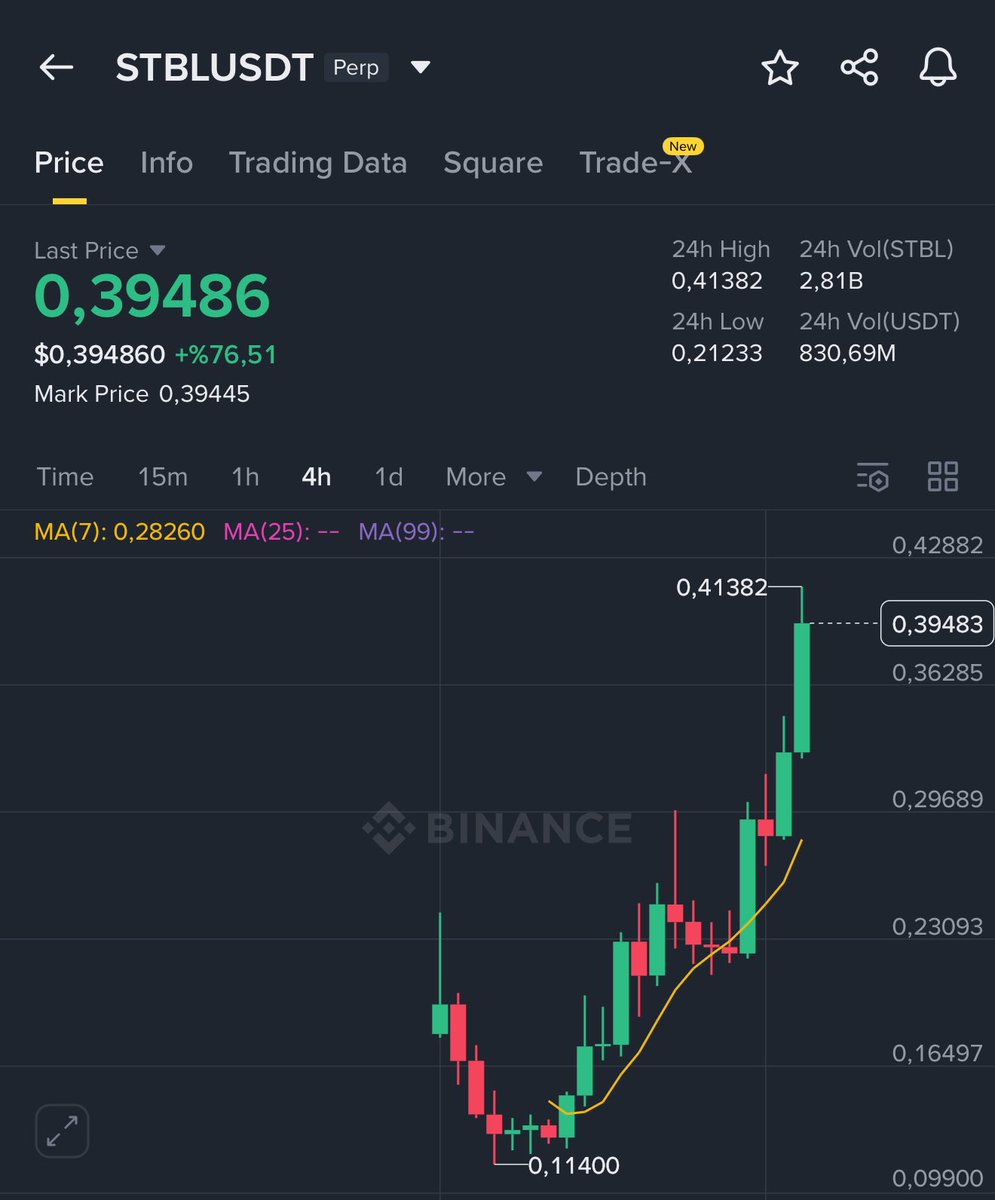Tap the current price tag 0,39483
Screen dimensions: 995x1200
point(937,625)
